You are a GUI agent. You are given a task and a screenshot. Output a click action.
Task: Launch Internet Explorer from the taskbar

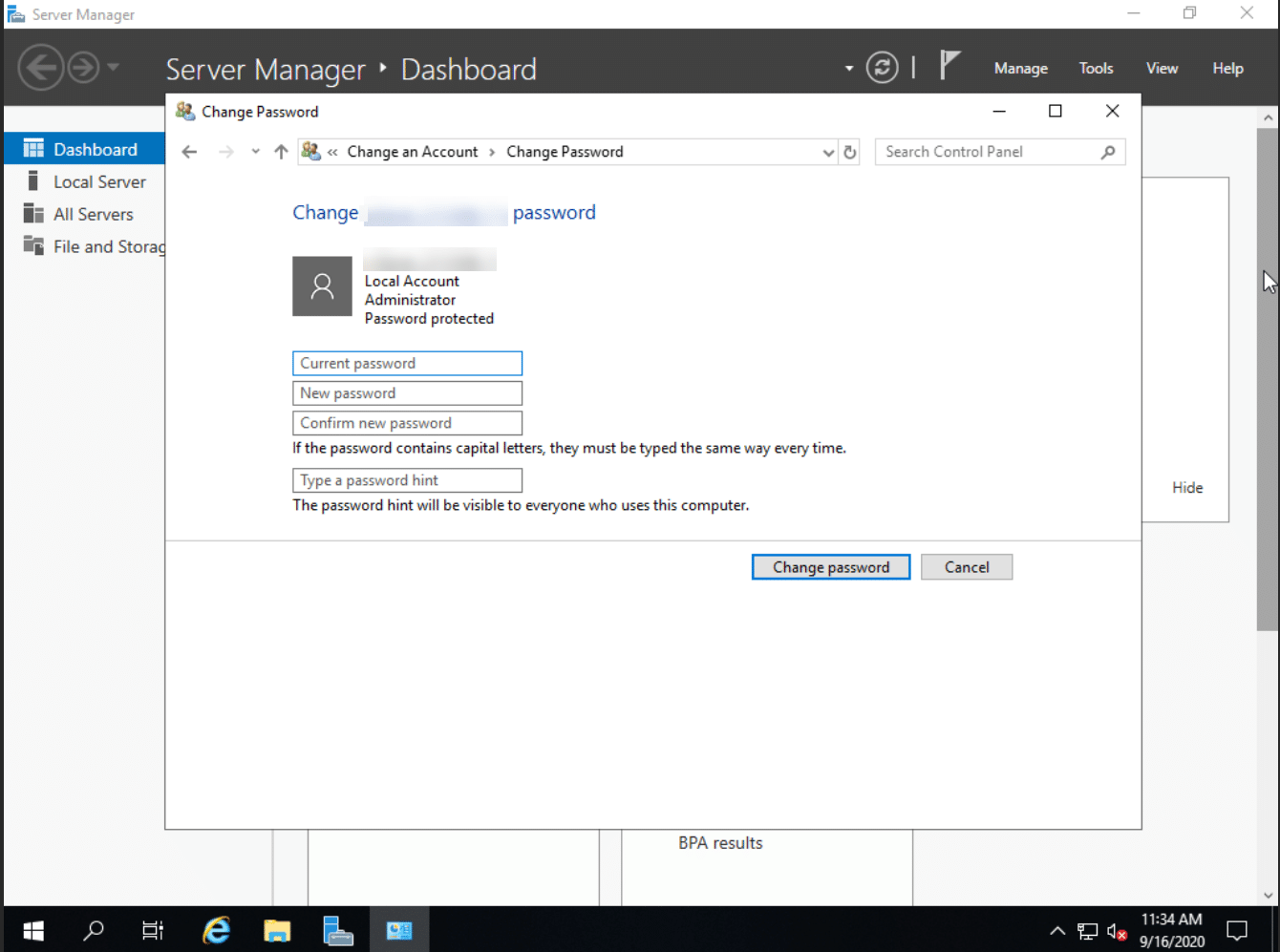(x=216, y=929)
